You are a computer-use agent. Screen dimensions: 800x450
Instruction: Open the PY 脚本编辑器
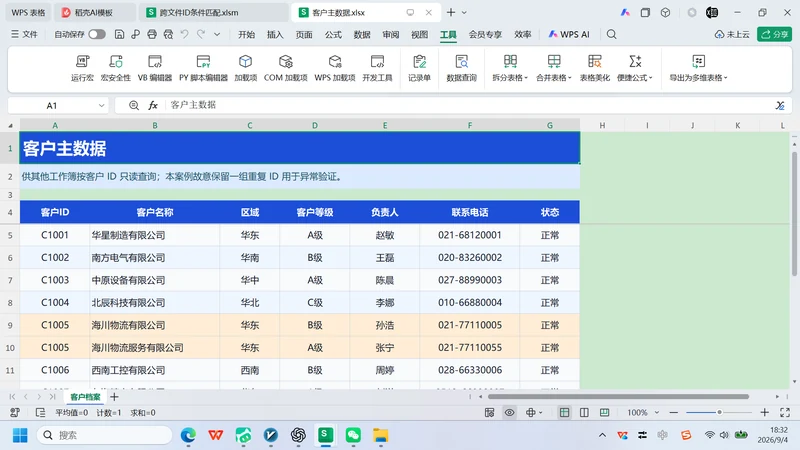click(203, 68)
